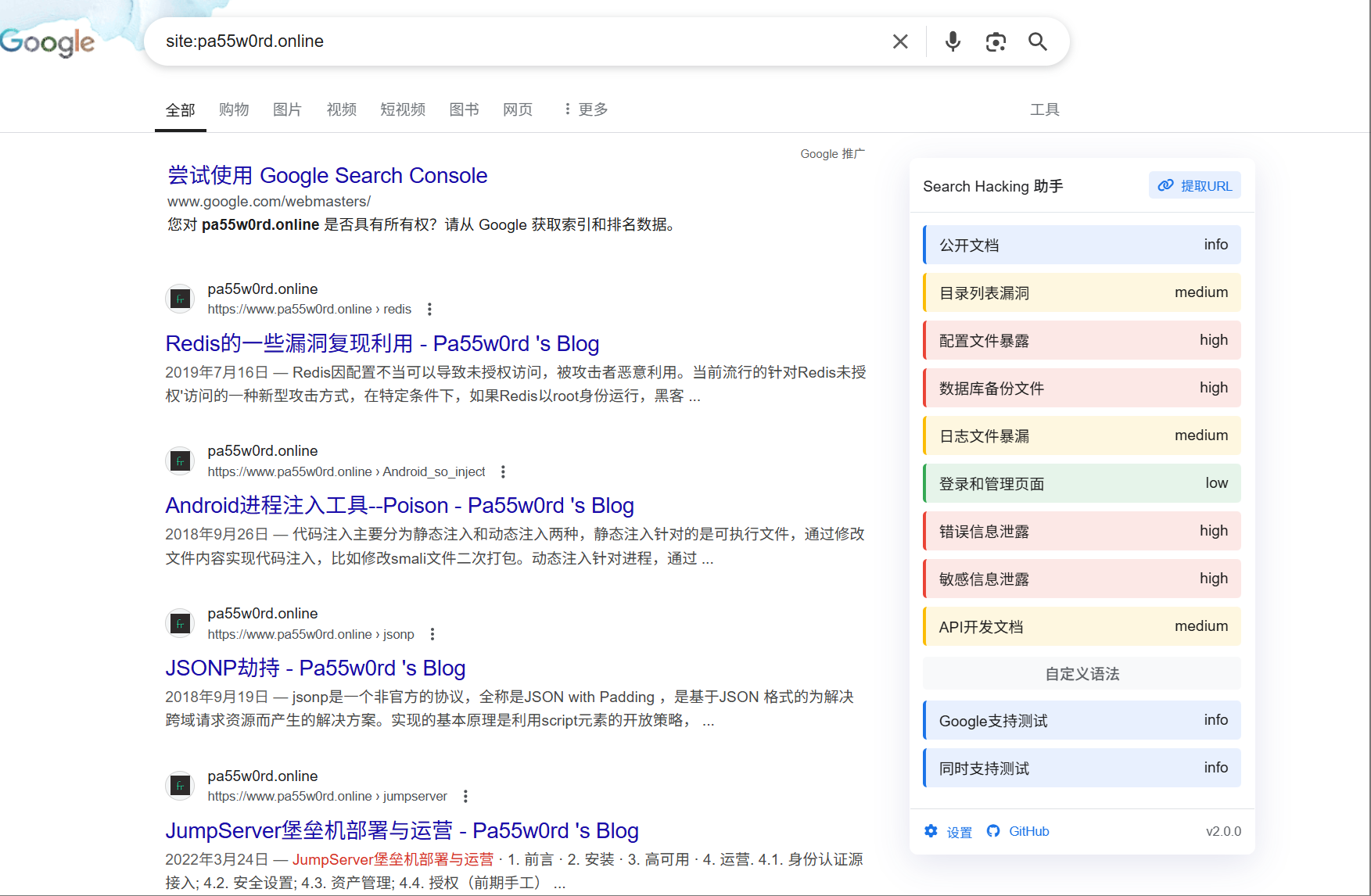Run the 错误信息泄露 high dork
The height and width of the screenshot is (896, 1371).
click(1082, 531)
